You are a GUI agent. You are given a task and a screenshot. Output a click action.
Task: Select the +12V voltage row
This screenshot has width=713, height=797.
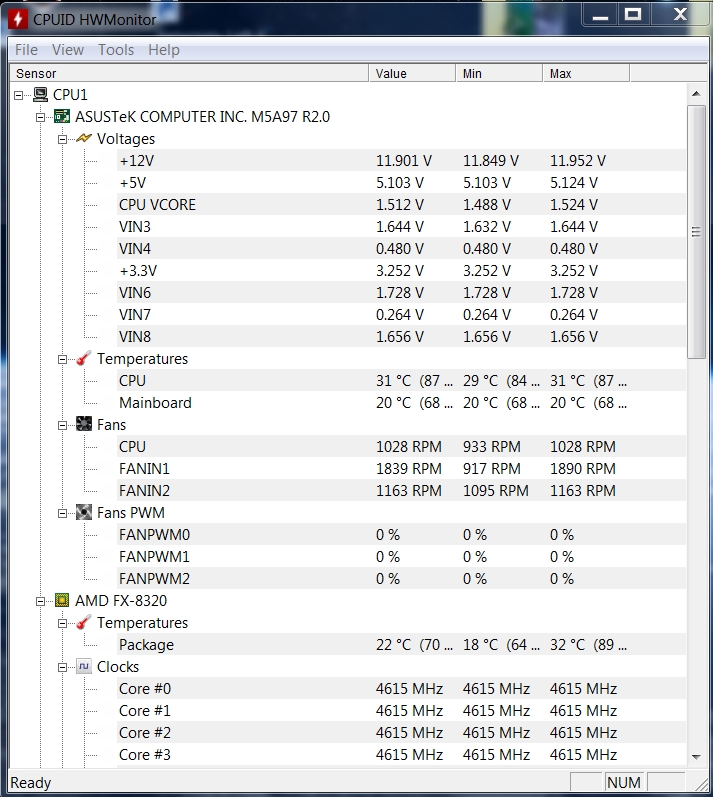(401, 161)
